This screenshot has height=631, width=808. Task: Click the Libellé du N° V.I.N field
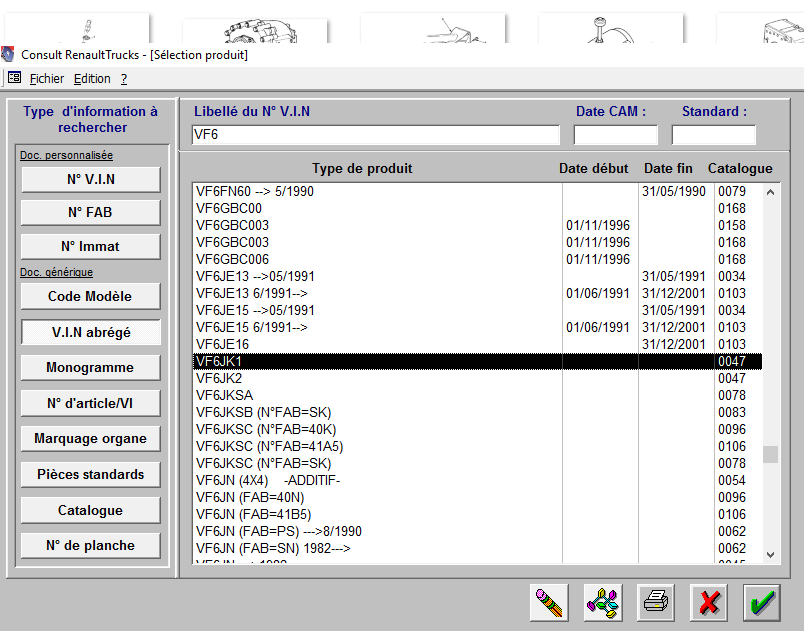[x=375, y=135]
